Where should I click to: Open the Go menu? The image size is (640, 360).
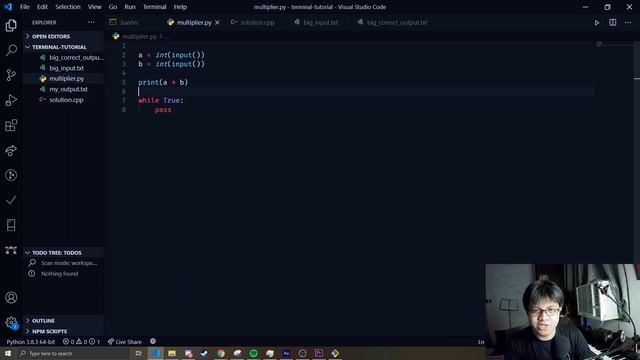[113, 7]
